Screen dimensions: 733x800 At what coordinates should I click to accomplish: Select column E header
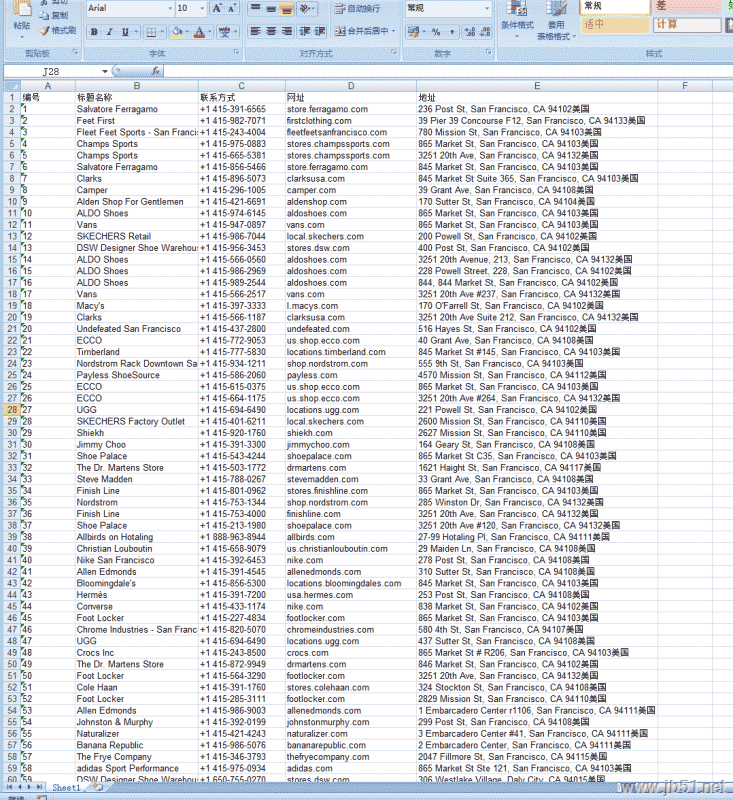(x=537, y=86)
